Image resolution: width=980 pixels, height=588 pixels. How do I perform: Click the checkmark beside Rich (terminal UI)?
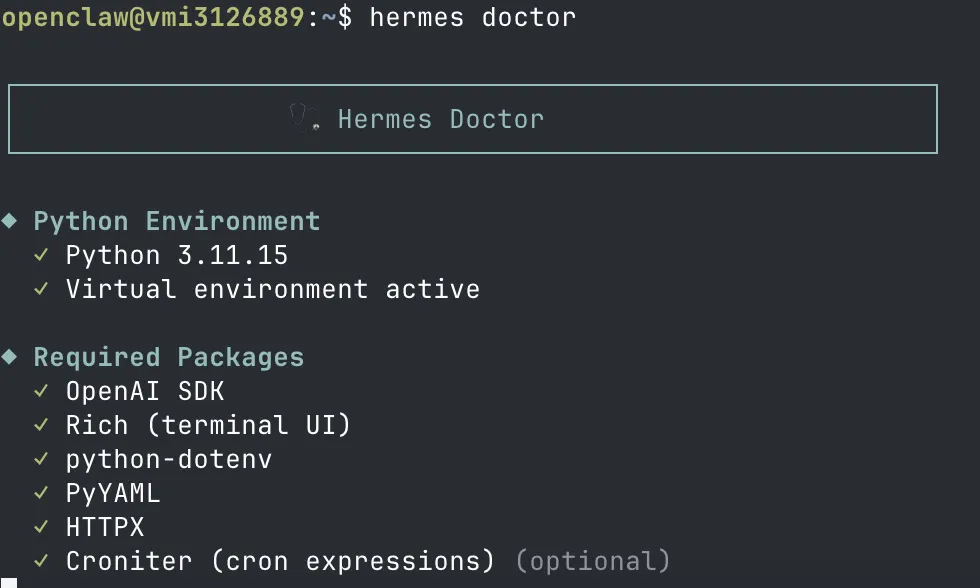pyautogui.click(x=42, y=425)
